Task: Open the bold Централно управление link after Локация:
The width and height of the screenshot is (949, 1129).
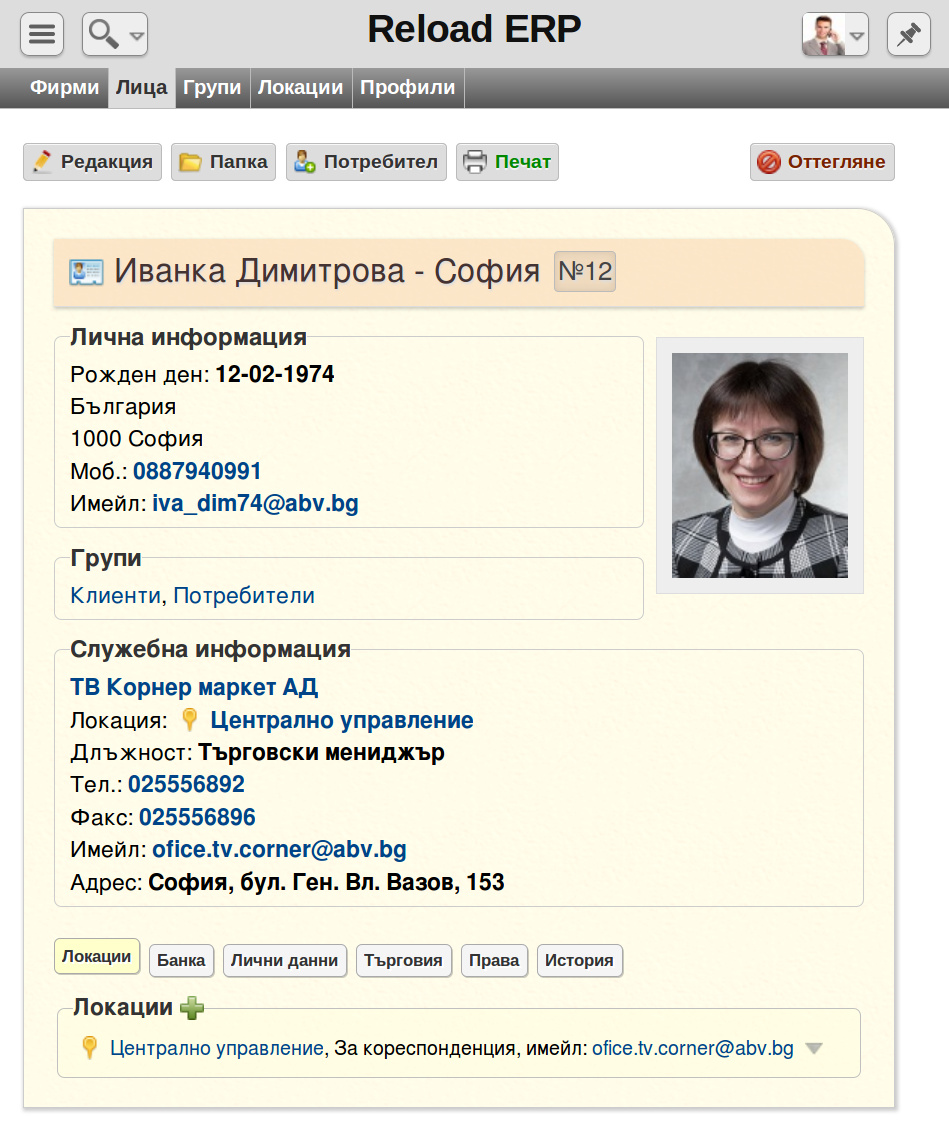Action: point(342,720)
